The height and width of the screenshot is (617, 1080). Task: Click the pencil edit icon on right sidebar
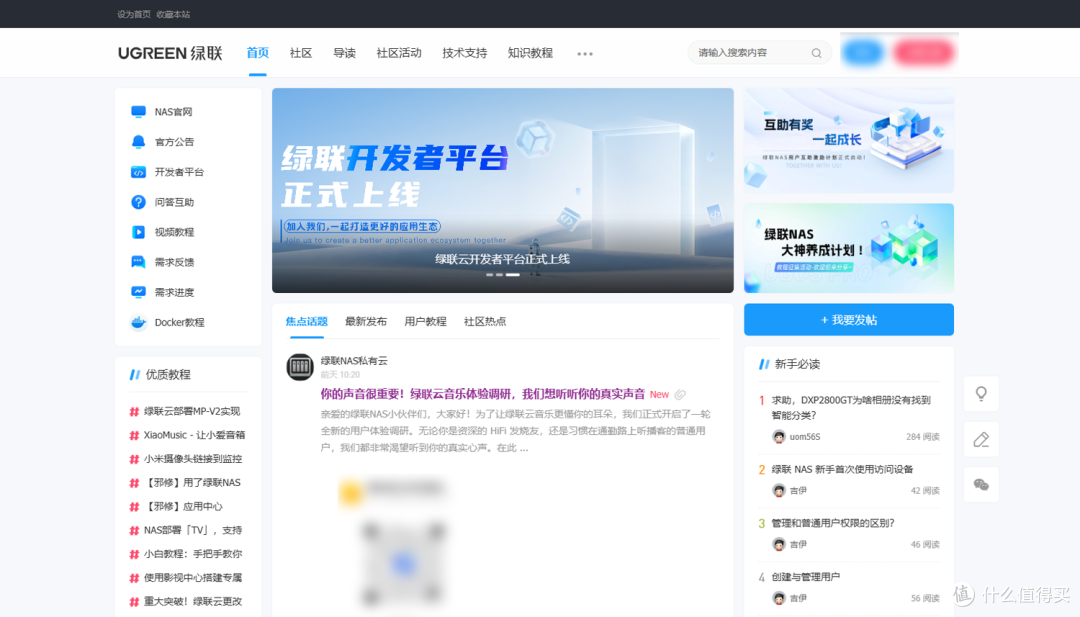pos(981,439)
